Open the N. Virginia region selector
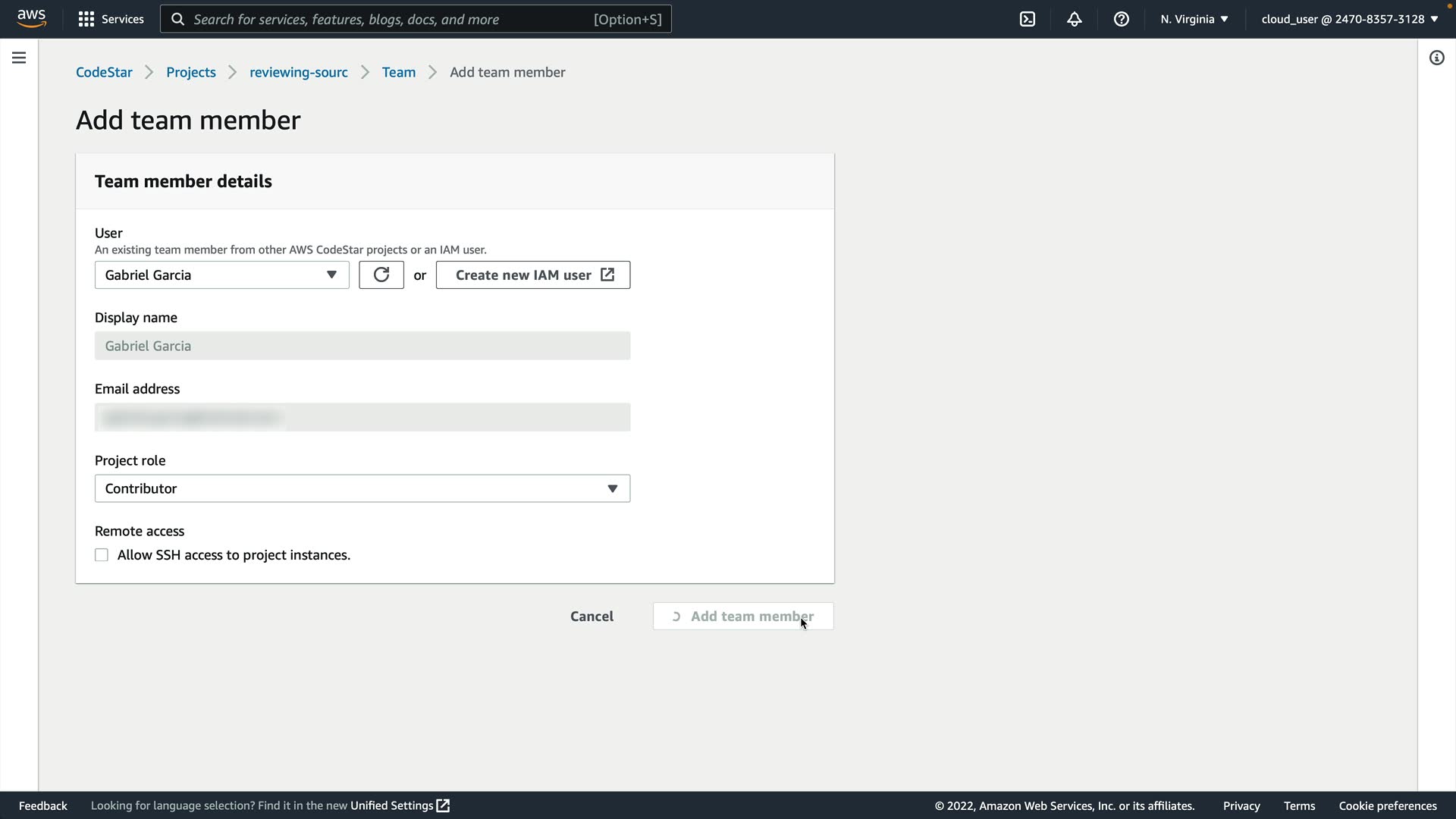 [x=1194, y=19]
